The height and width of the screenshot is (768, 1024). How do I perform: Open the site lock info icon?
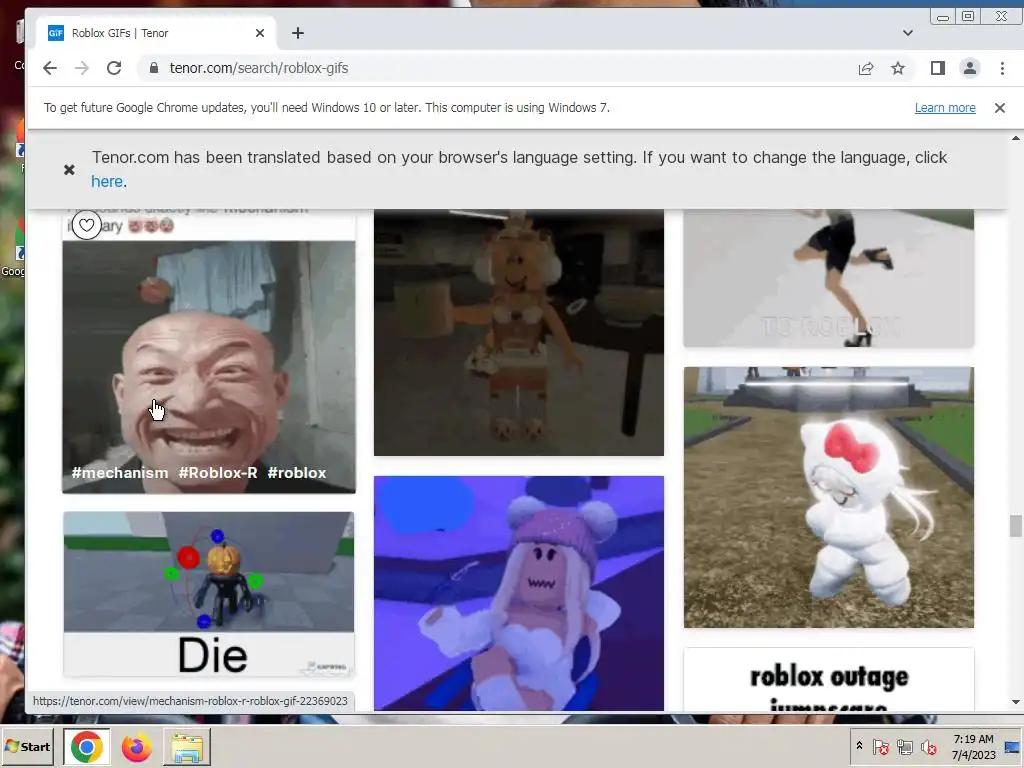click(x=154, y=68)
